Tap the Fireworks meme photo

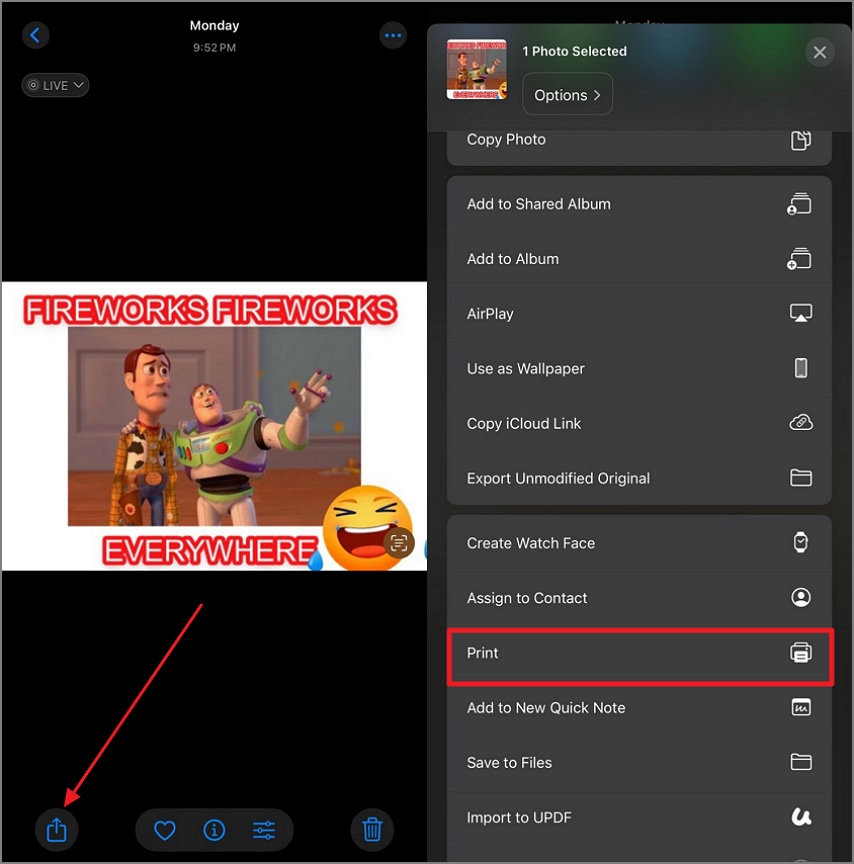(x=214, y=426)
